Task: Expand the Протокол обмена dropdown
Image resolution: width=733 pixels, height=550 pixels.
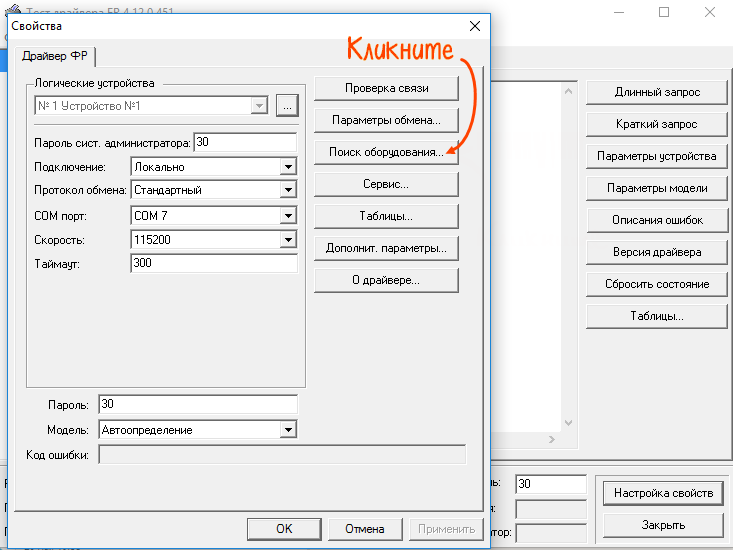Action: [x=288, y=190]
